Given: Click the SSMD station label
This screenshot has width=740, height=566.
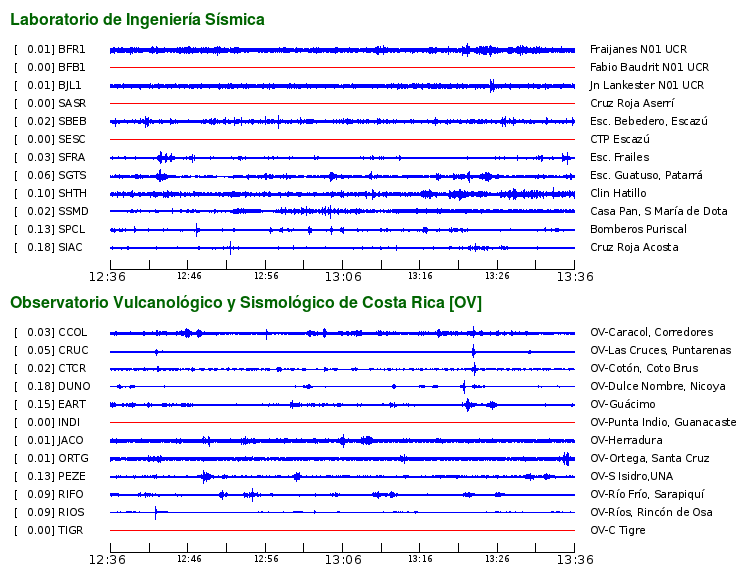Looking at the screenshot, I should tap(73, 211).
